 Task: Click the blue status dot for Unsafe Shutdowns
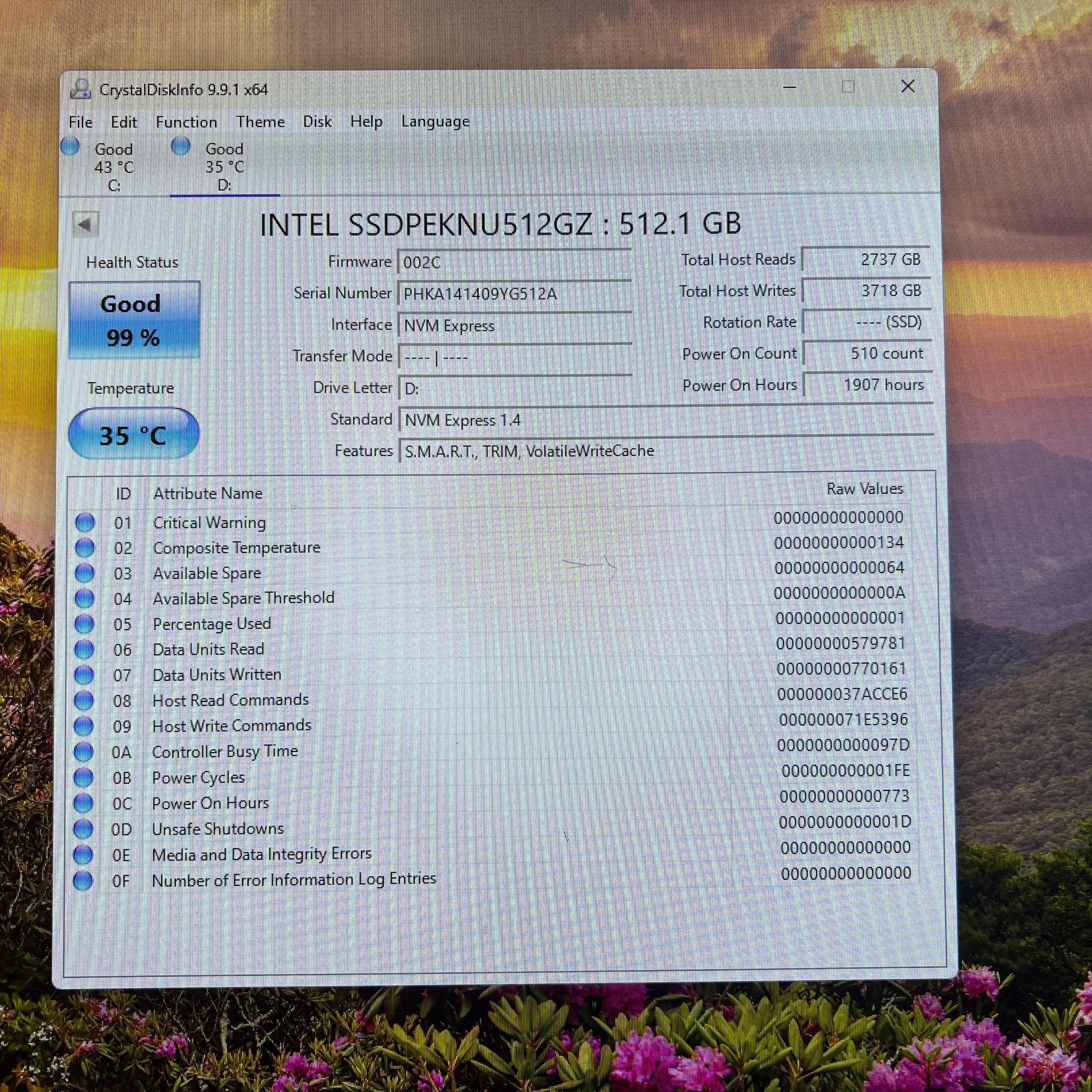(83, 829)
